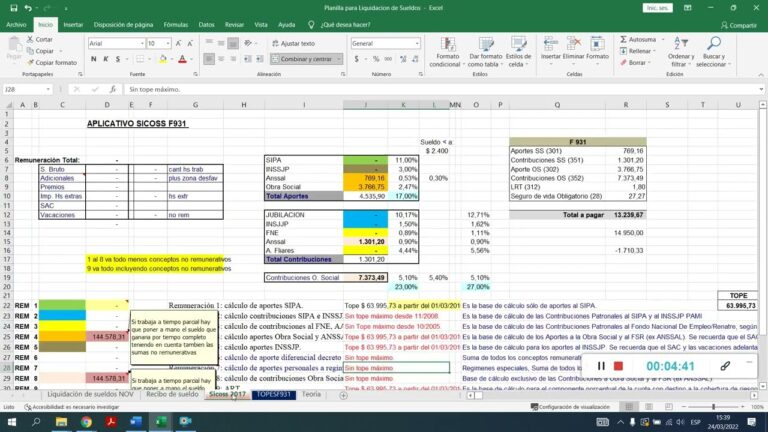The height and width of the screenshot is (432, 768).
Task: Open Chrome from the Windows taskbar
Action: (86, 422)
